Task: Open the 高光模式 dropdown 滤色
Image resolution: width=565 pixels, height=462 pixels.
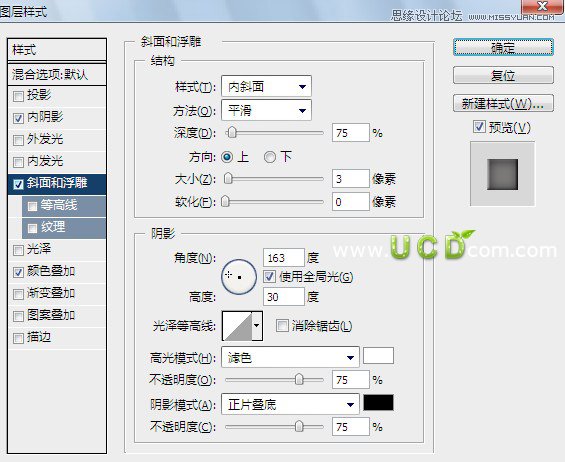Action: click(x=290, y=357)
